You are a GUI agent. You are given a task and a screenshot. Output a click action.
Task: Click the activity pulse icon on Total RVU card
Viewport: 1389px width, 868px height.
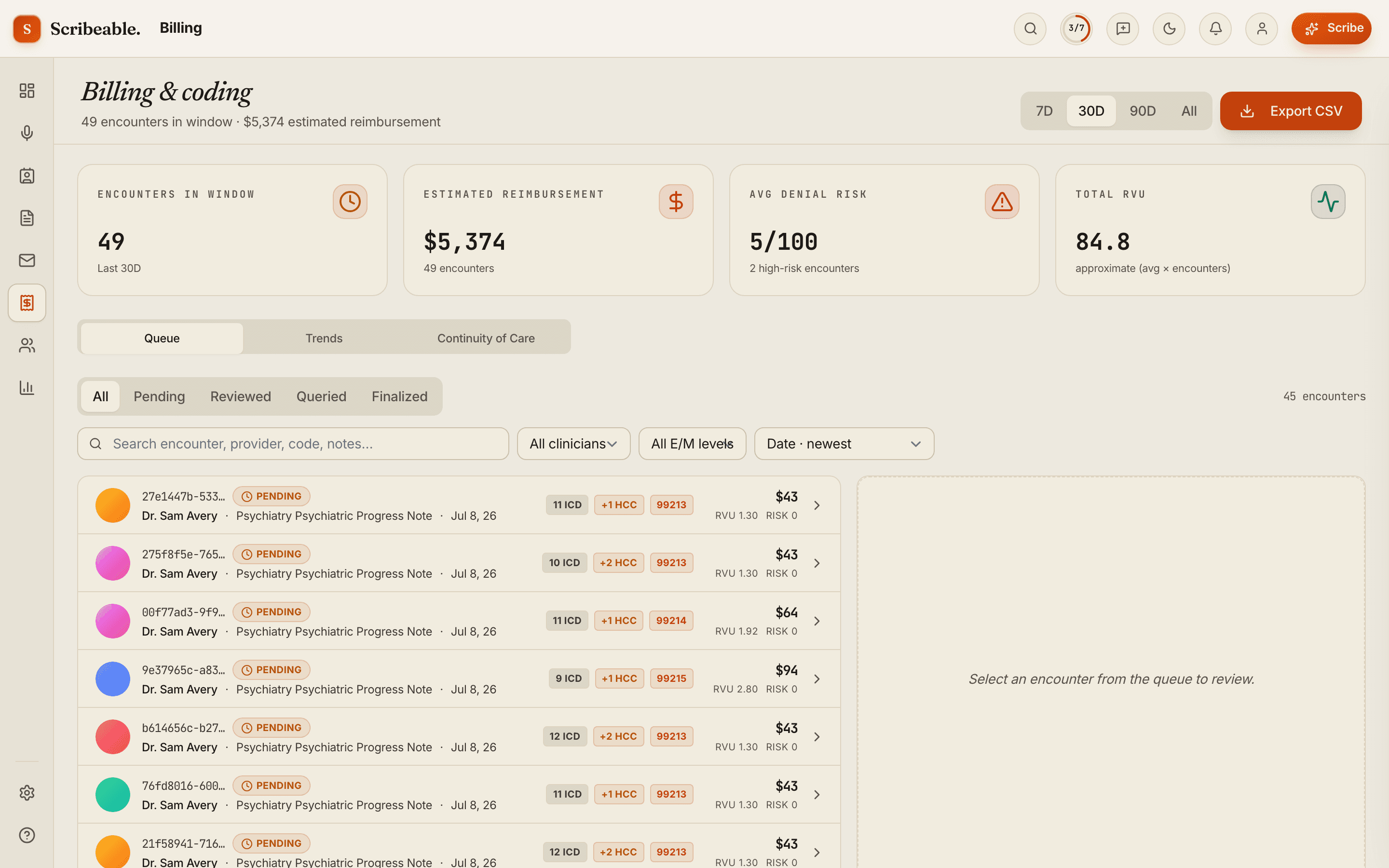coord(1328,202)
